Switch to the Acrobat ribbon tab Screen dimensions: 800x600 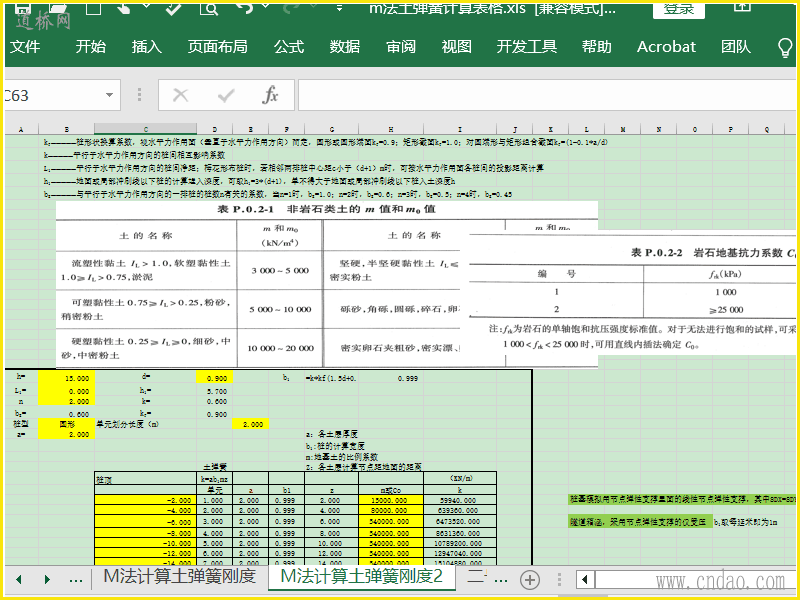[x=666, y=47]
